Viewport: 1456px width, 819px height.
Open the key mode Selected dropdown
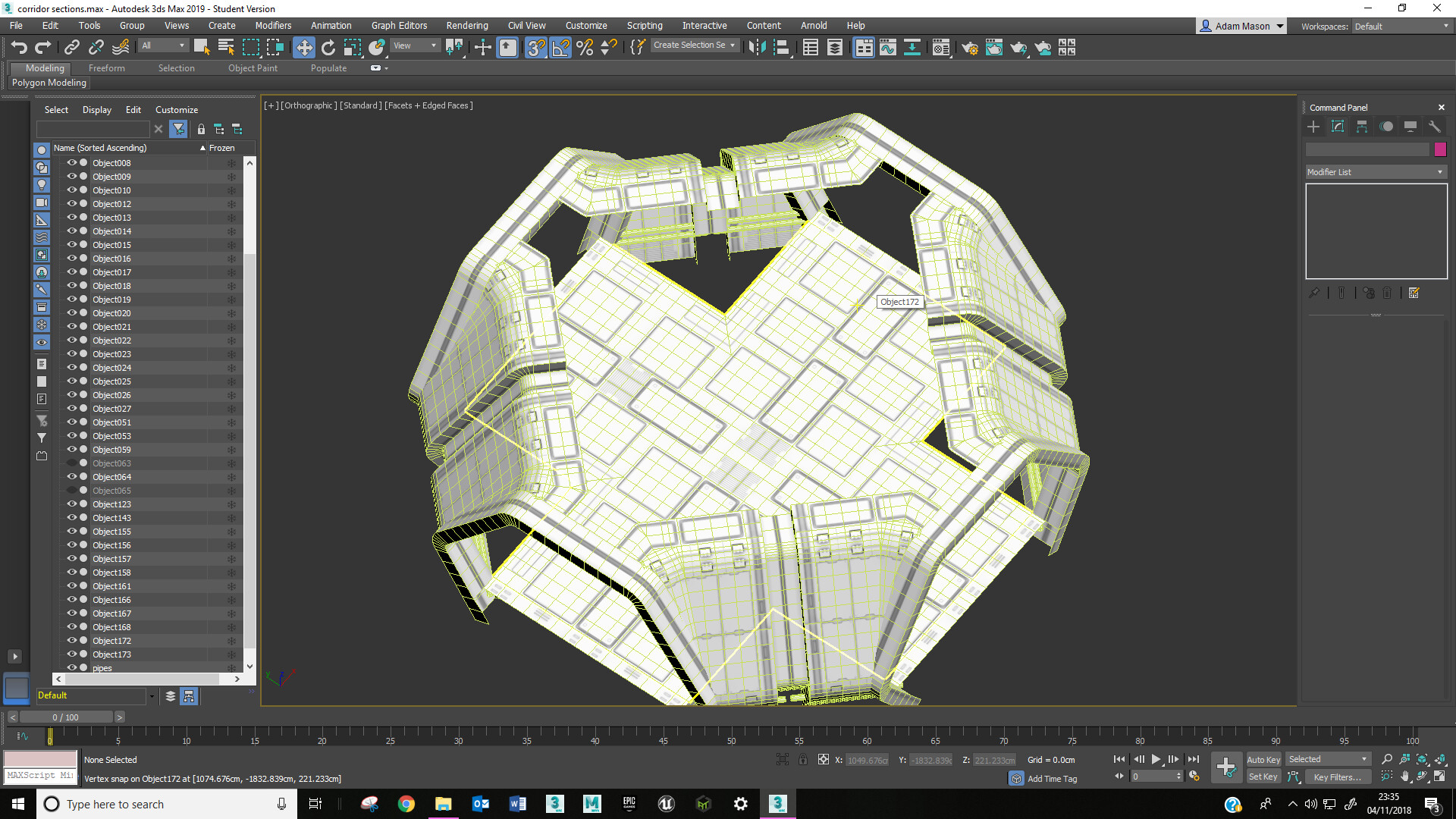click(x=1328, y=759)
